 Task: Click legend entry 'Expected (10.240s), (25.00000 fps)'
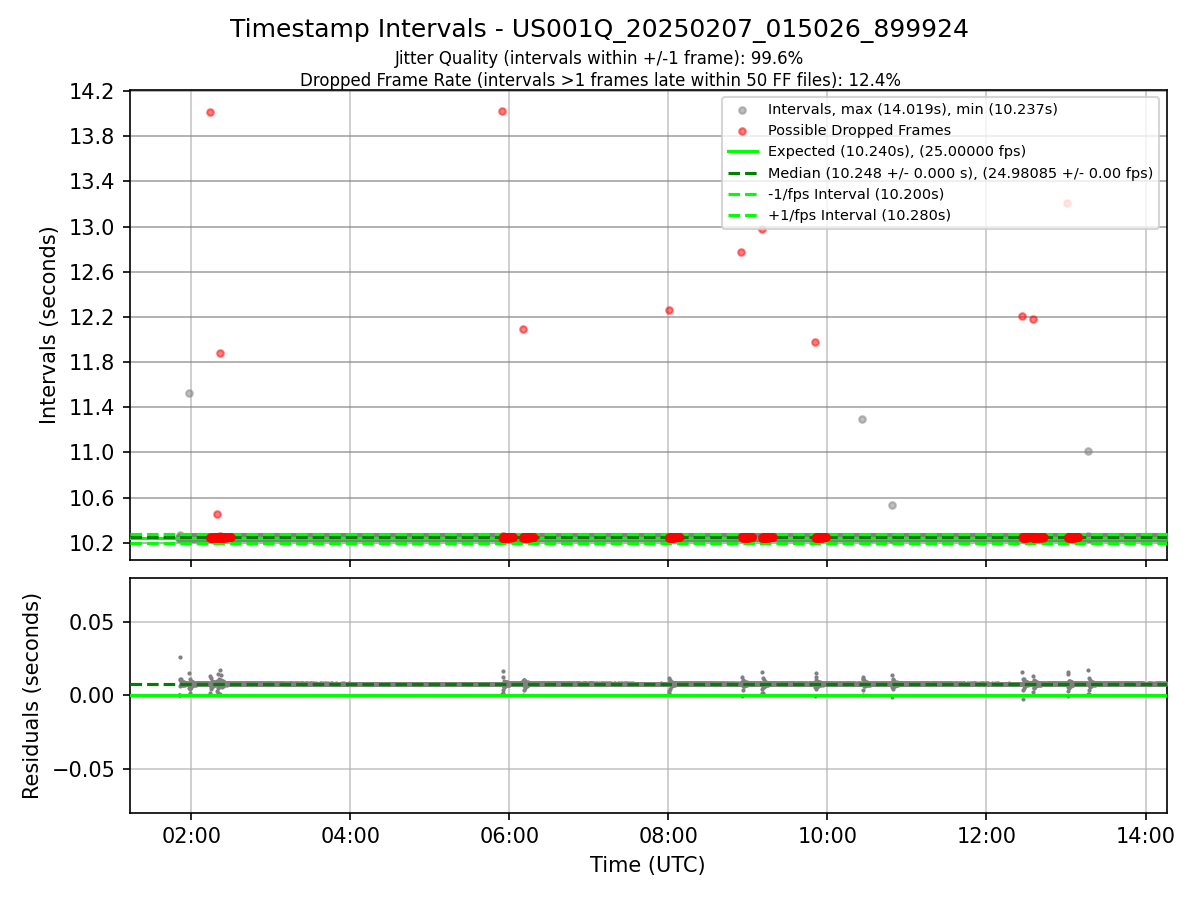pyautogui.click(x=896, y=151)
